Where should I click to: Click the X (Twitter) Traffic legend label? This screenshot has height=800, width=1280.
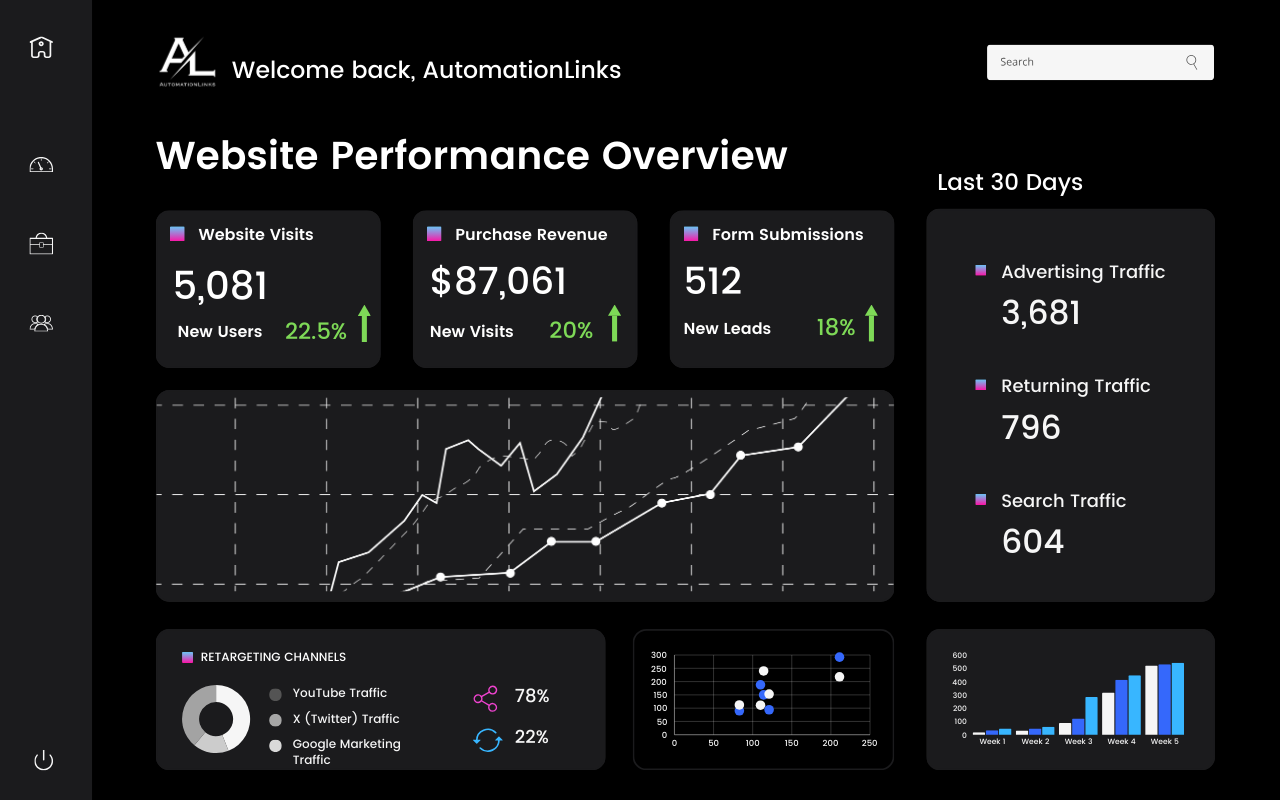pos(346,719)
